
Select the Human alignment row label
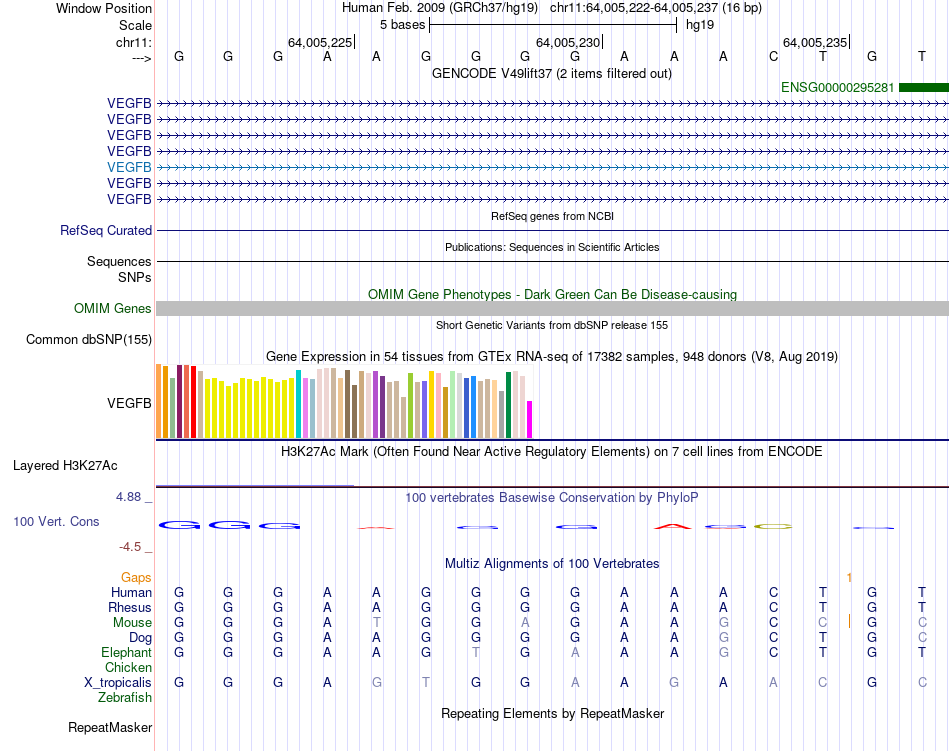pos(131,593)
